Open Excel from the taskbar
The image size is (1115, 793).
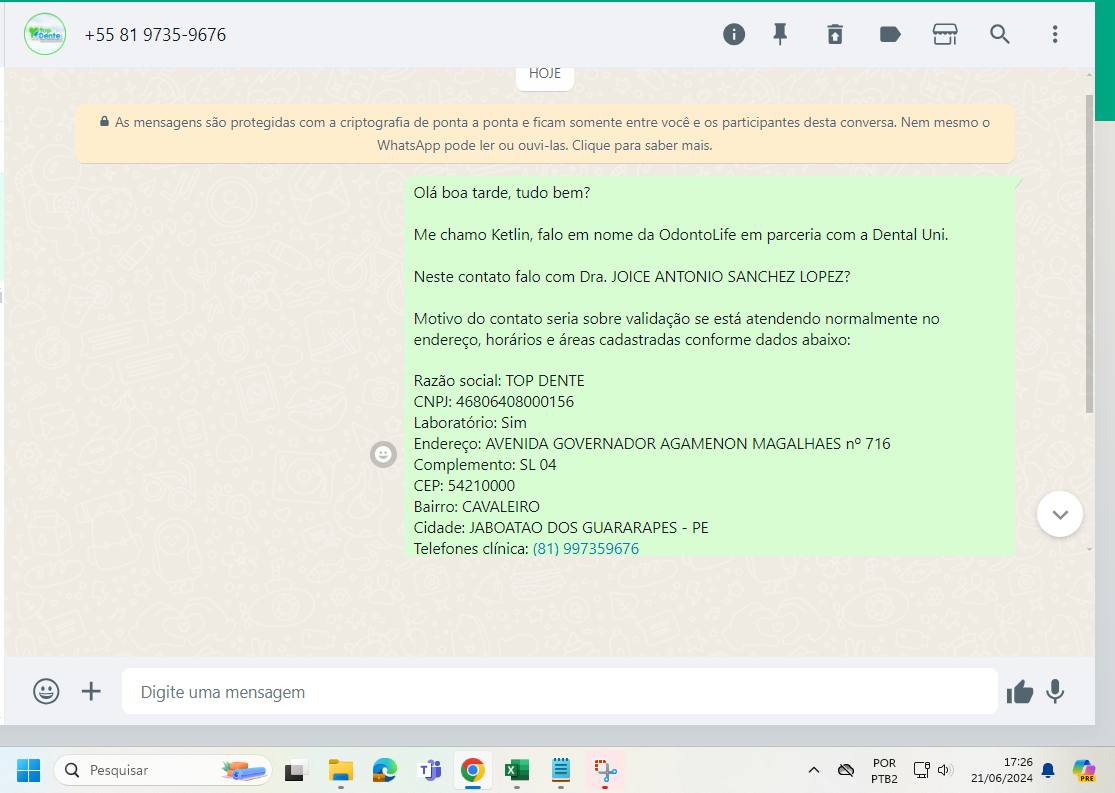point(517,770)
